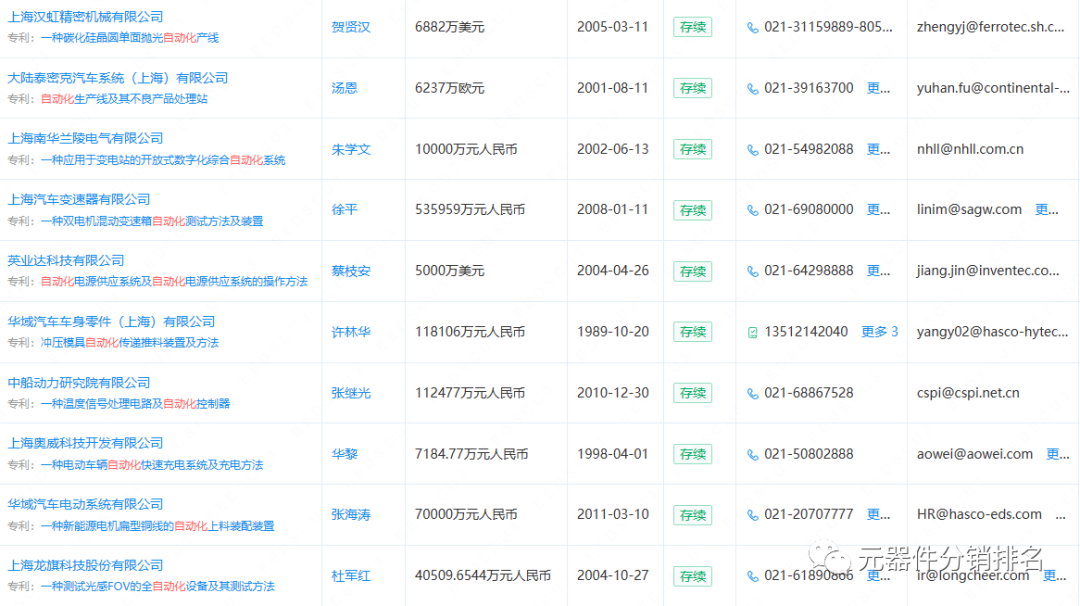Open legal representative 贺贤汉
Screen dimensions: 1080x606
(x=351, y=28)
